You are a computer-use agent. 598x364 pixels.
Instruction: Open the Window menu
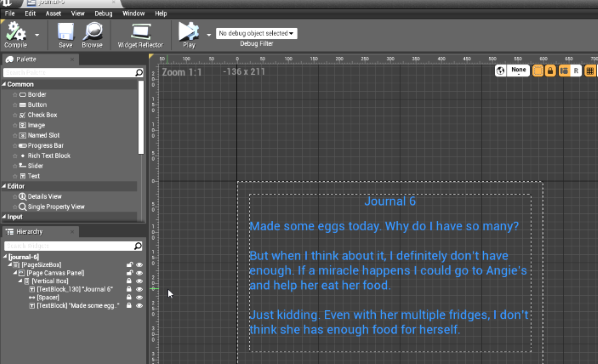click(133, 14)
